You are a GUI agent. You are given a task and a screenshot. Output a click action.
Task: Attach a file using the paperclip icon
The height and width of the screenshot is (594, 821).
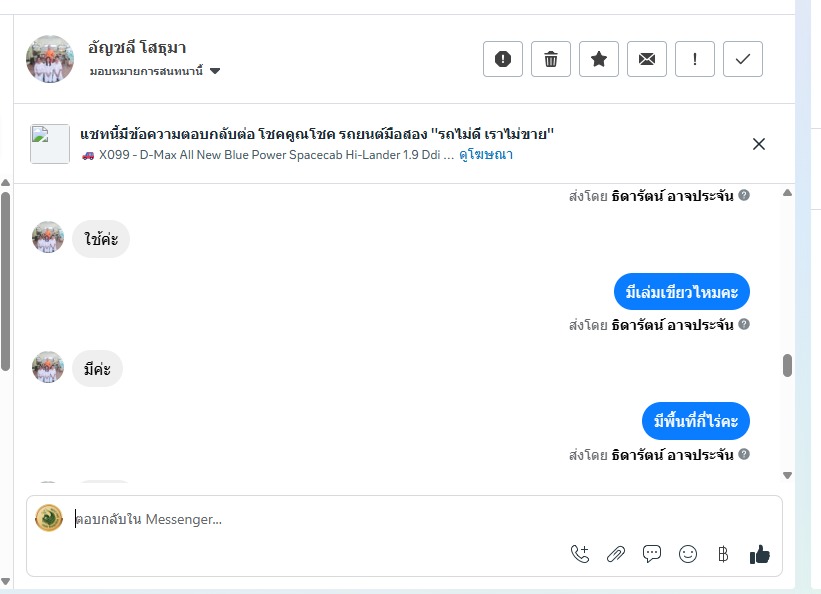616,553
